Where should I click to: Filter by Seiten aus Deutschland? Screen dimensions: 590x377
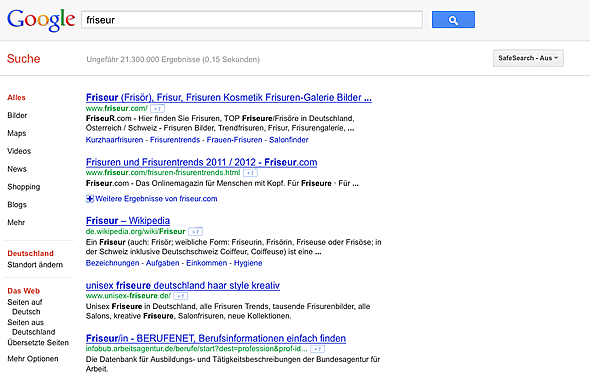pos(31,327)
